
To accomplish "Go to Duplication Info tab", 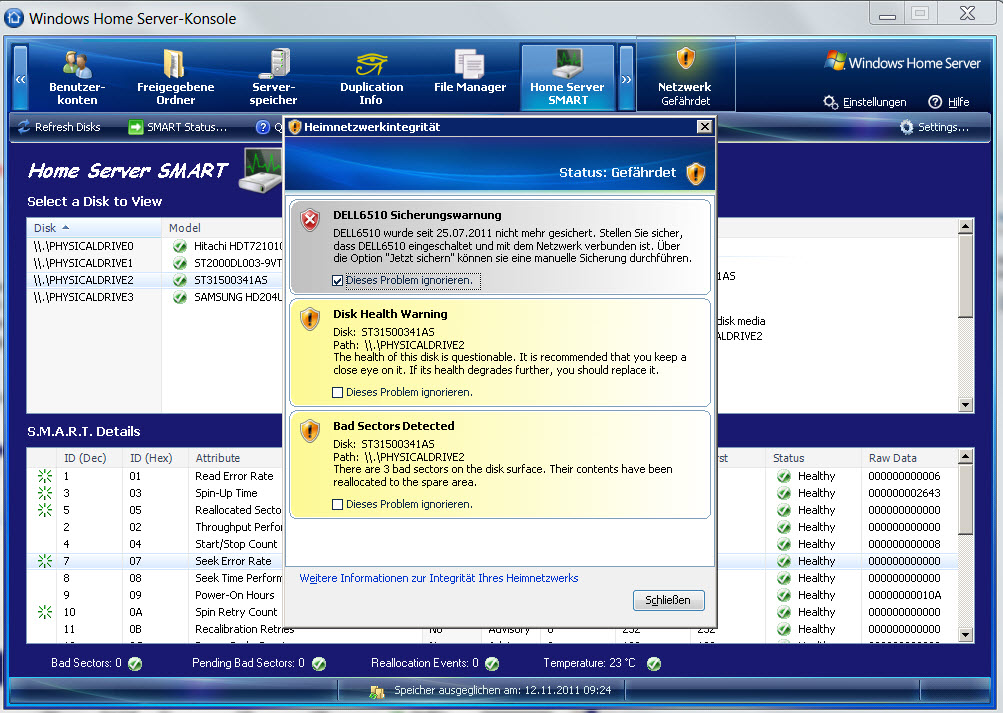I will tap(372, 78).
